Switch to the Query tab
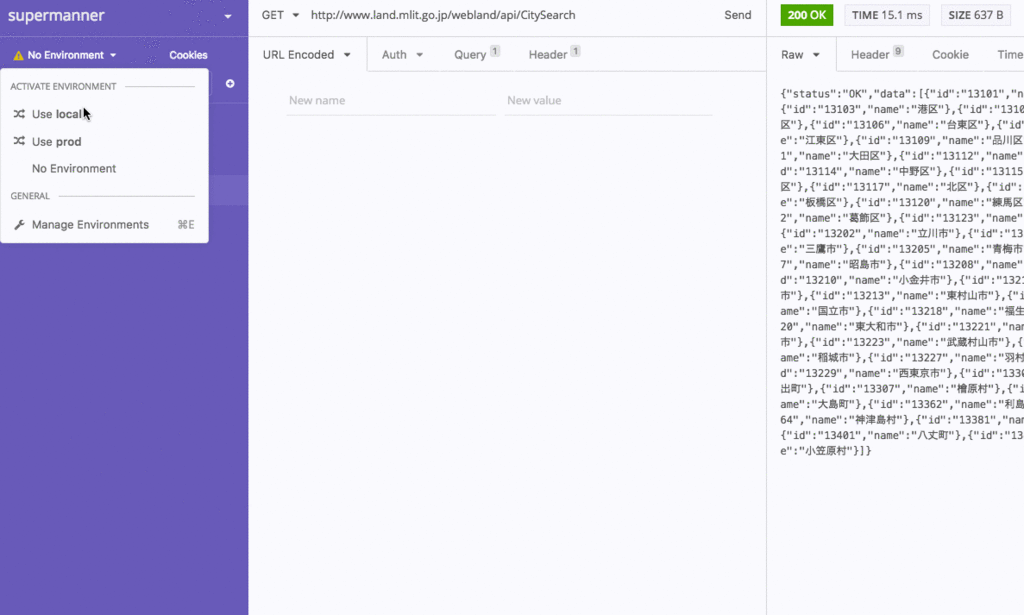1024x615 pixels. click(477, 54)
